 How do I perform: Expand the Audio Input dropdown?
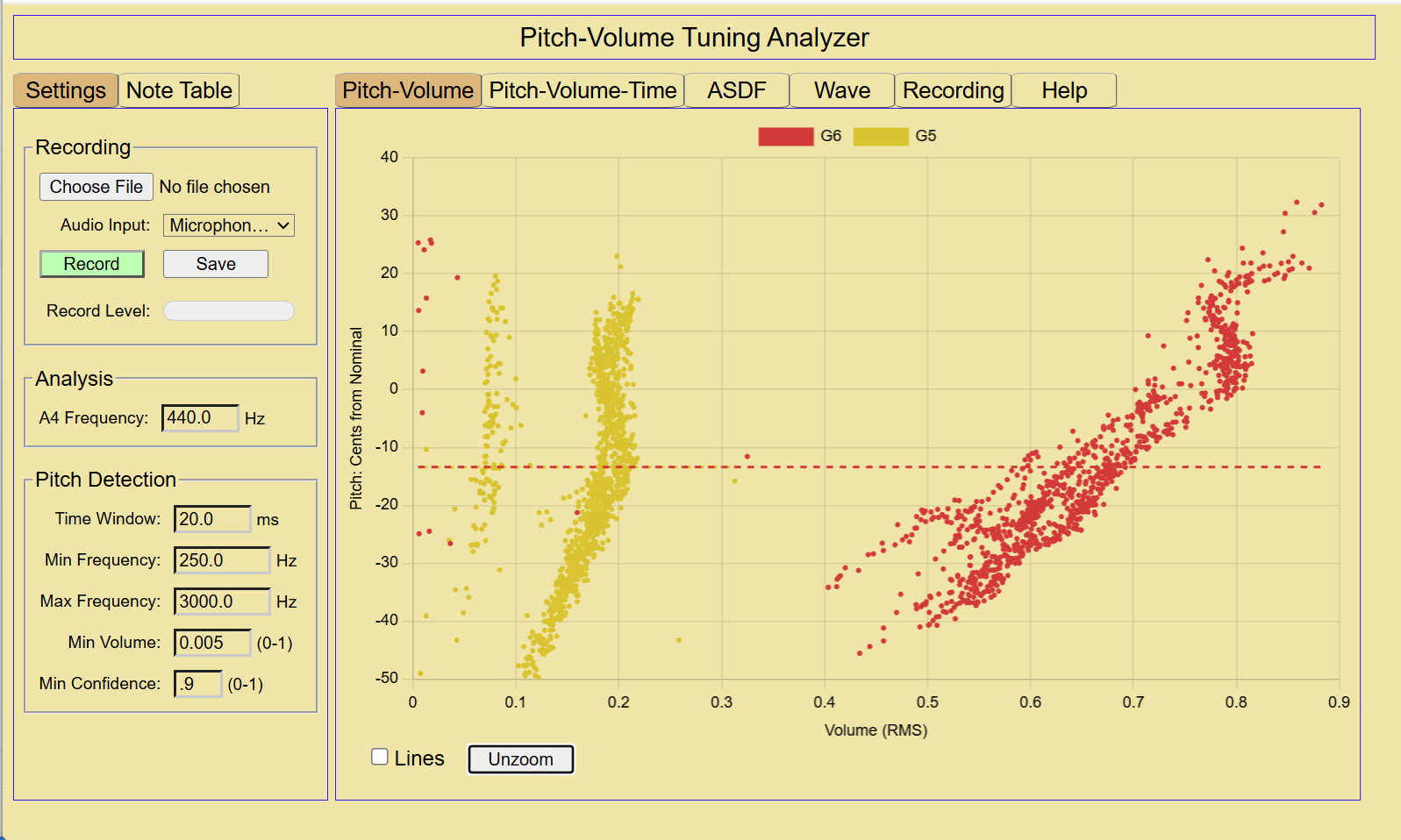click(x=229, y=225)
